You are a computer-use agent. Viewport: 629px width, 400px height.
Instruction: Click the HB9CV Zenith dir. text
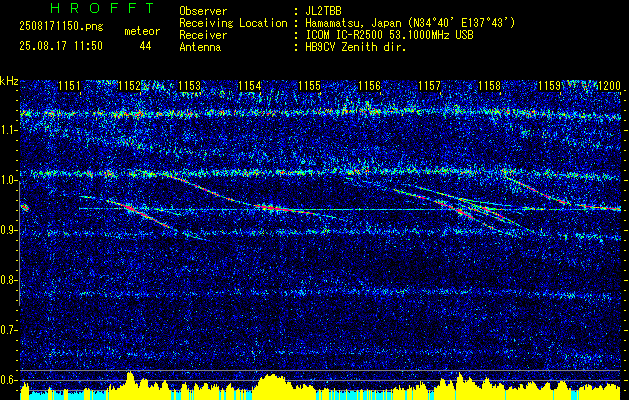tap(356, 47)
